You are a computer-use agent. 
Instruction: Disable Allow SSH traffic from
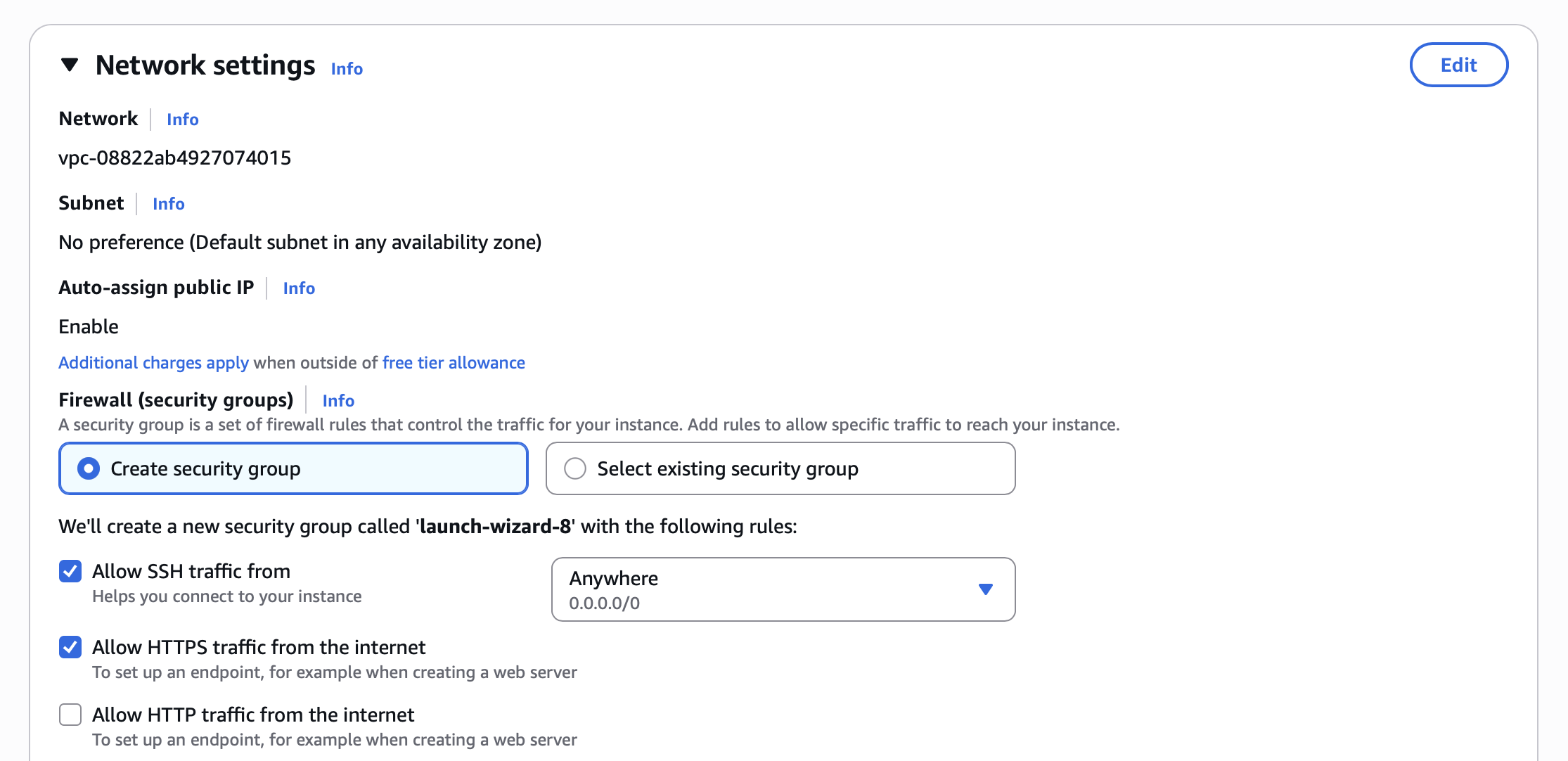(x=70, y=572)
